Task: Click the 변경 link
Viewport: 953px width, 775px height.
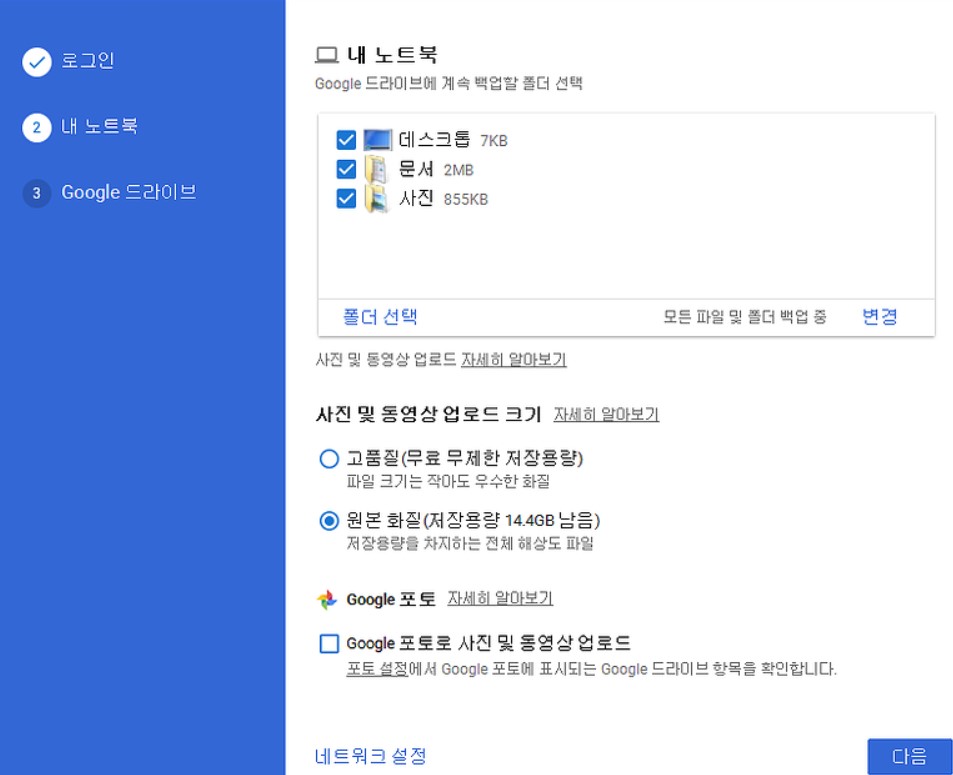Action: click(x=879, y=317)
